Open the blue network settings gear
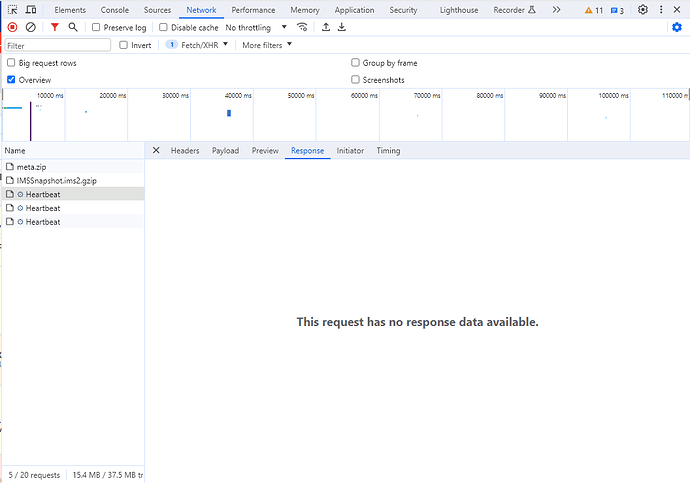The width and height of the screenshot is (690, 483). click(x=677, y=27)
